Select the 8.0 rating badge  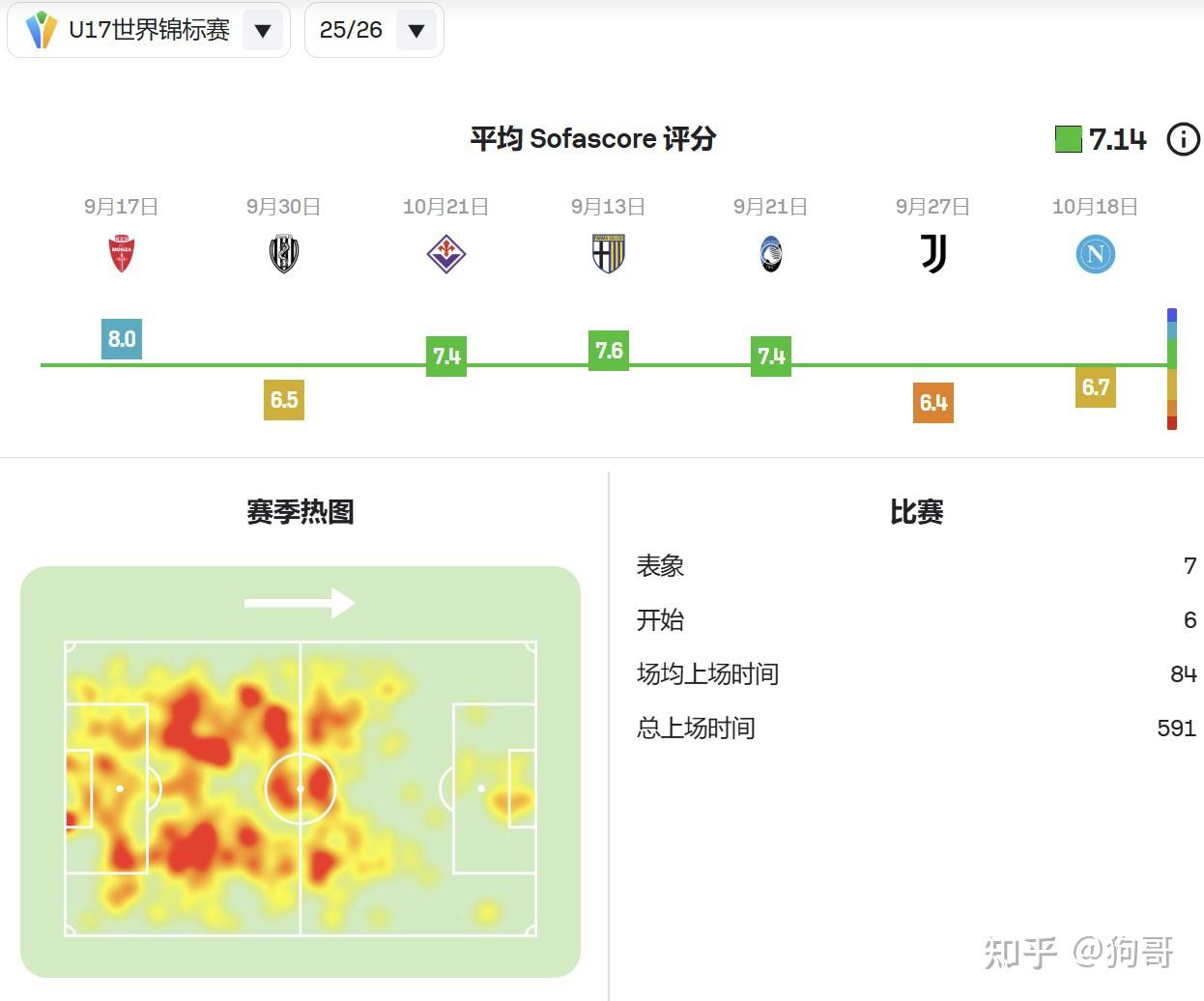pyautogui.click(x=122, y=339)
